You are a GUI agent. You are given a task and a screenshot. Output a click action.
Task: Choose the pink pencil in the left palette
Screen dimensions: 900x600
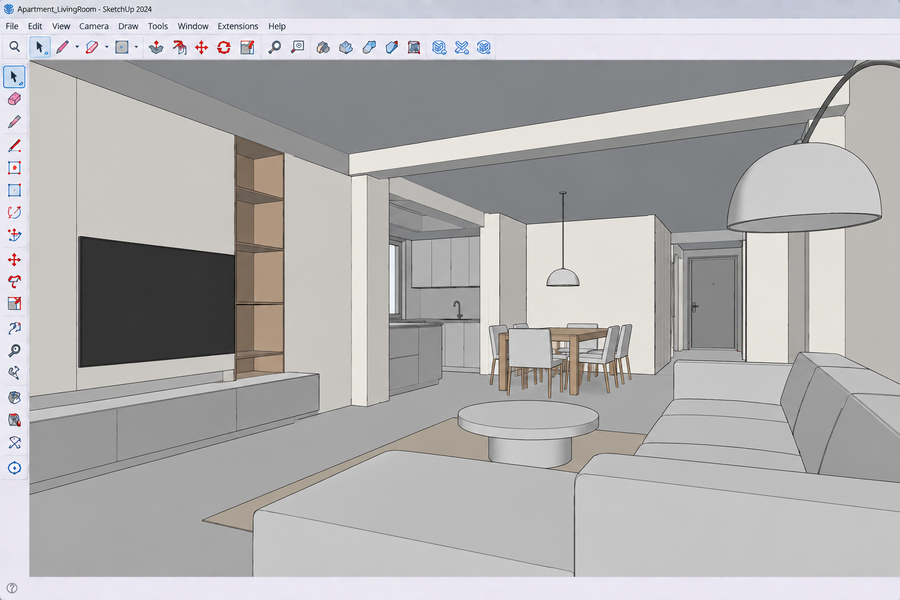(14, 122)
